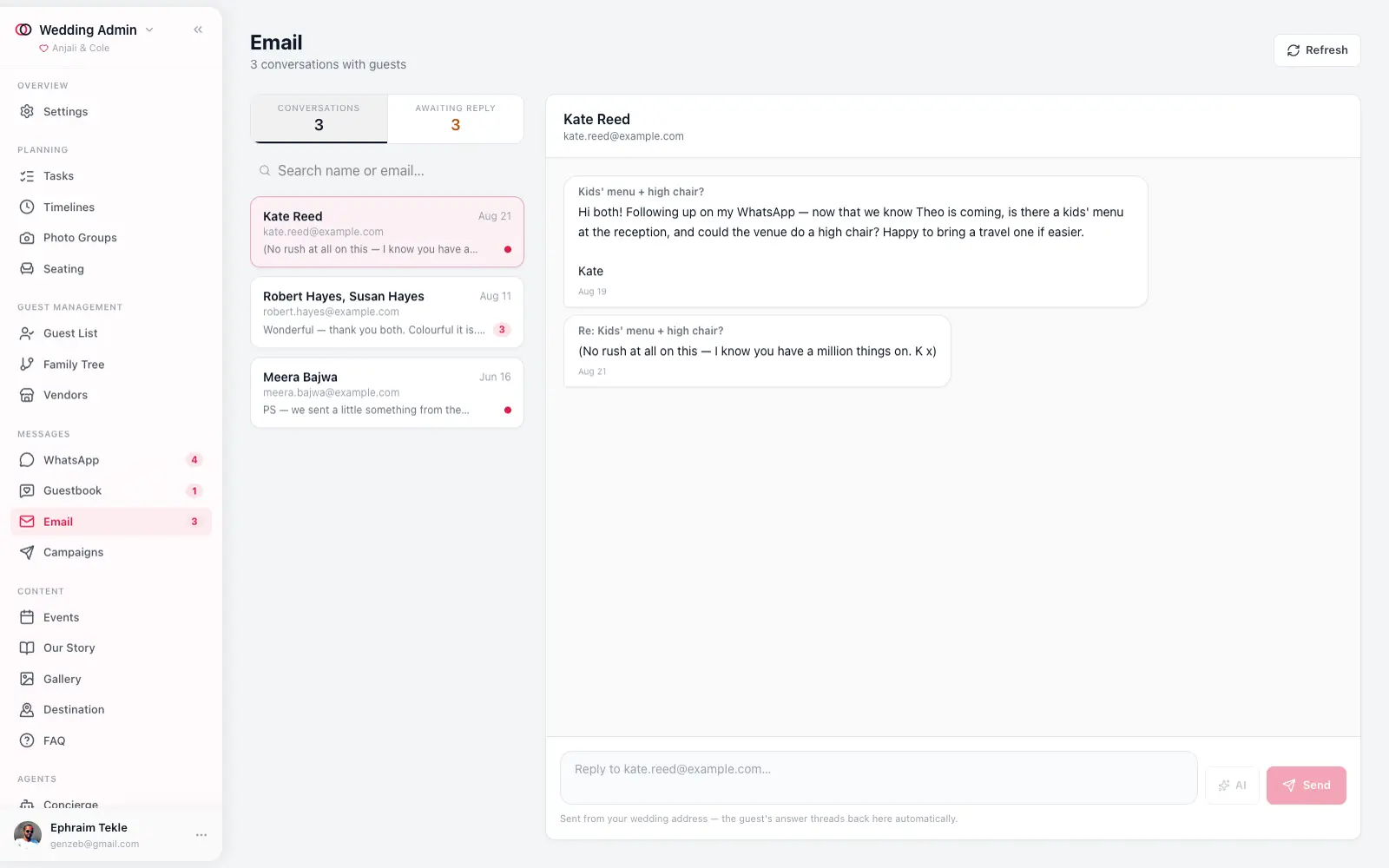Open Photo Groups camera icon
The width and height of the screenshot is (1389, 868).
point(27,238)
